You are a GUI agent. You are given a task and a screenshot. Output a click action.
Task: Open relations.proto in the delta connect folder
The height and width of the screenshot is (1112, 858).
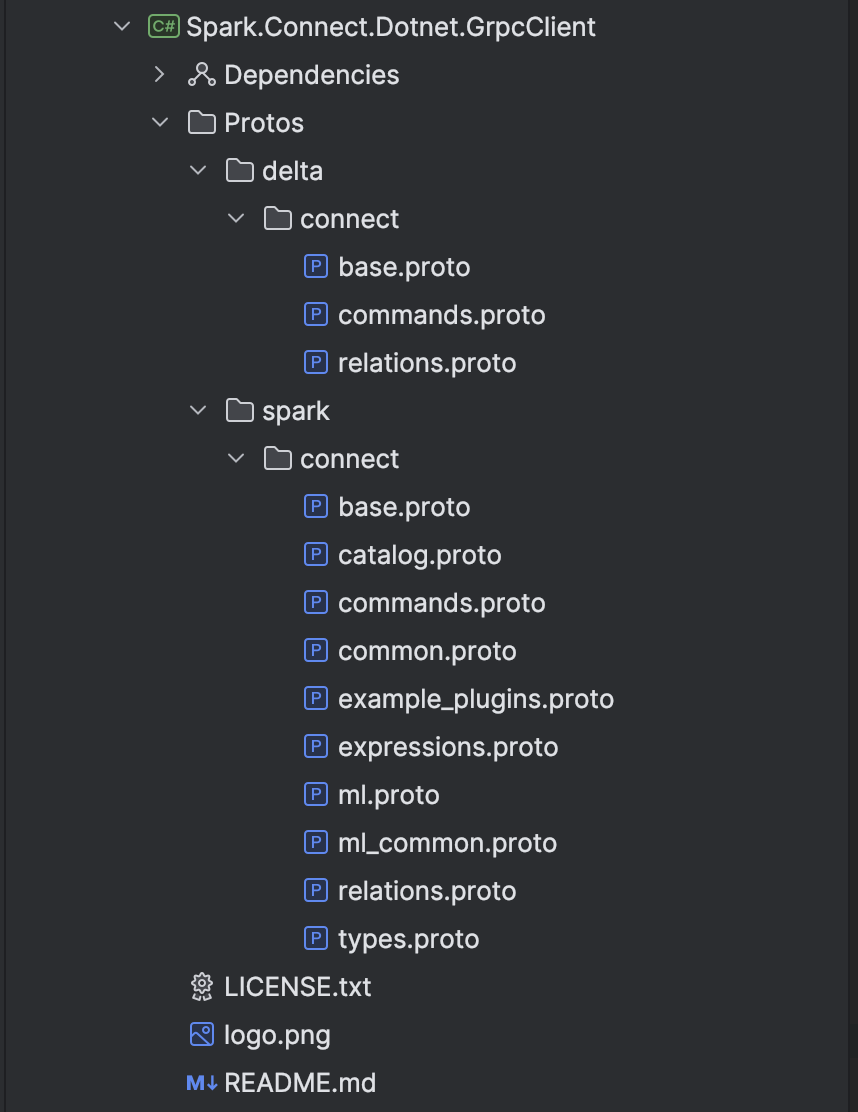point(427,363)
